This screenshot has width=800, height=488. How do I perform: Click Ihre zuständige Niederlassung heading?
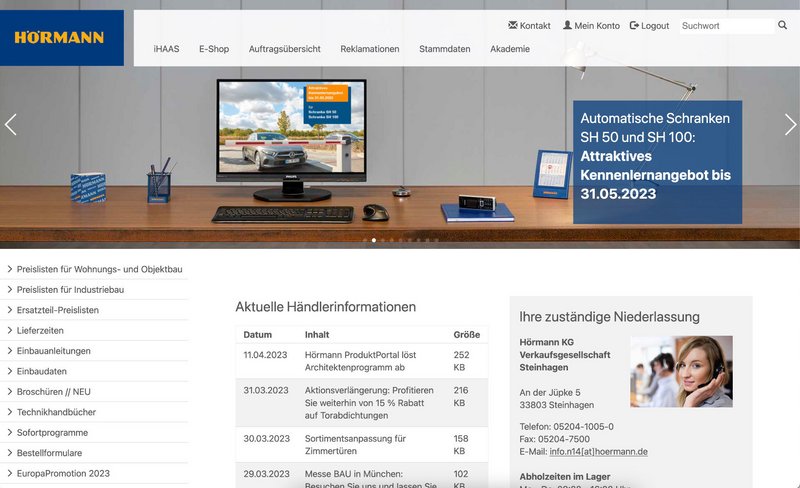click(609, 316)
